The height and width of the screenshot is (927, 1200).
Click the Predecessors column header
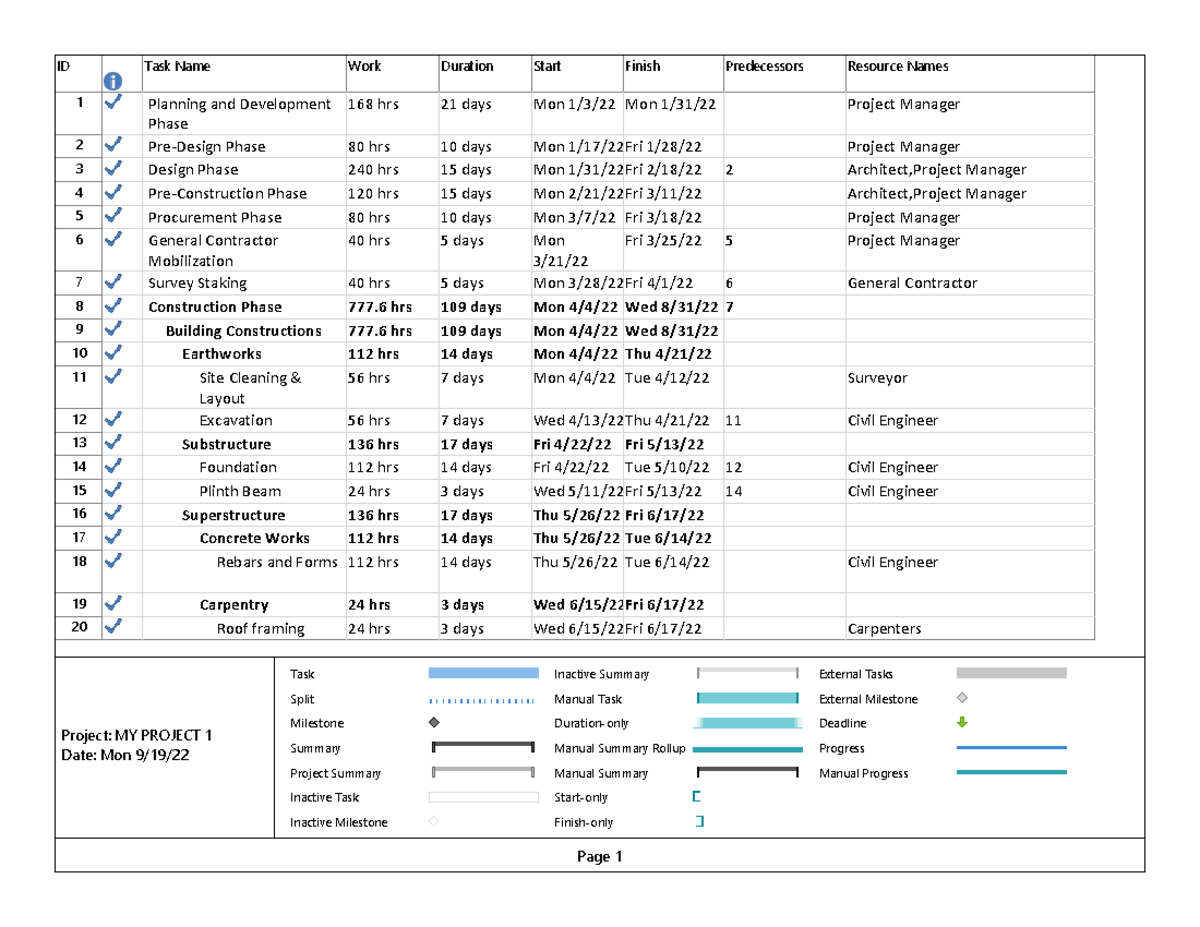(x=764, y=66)
